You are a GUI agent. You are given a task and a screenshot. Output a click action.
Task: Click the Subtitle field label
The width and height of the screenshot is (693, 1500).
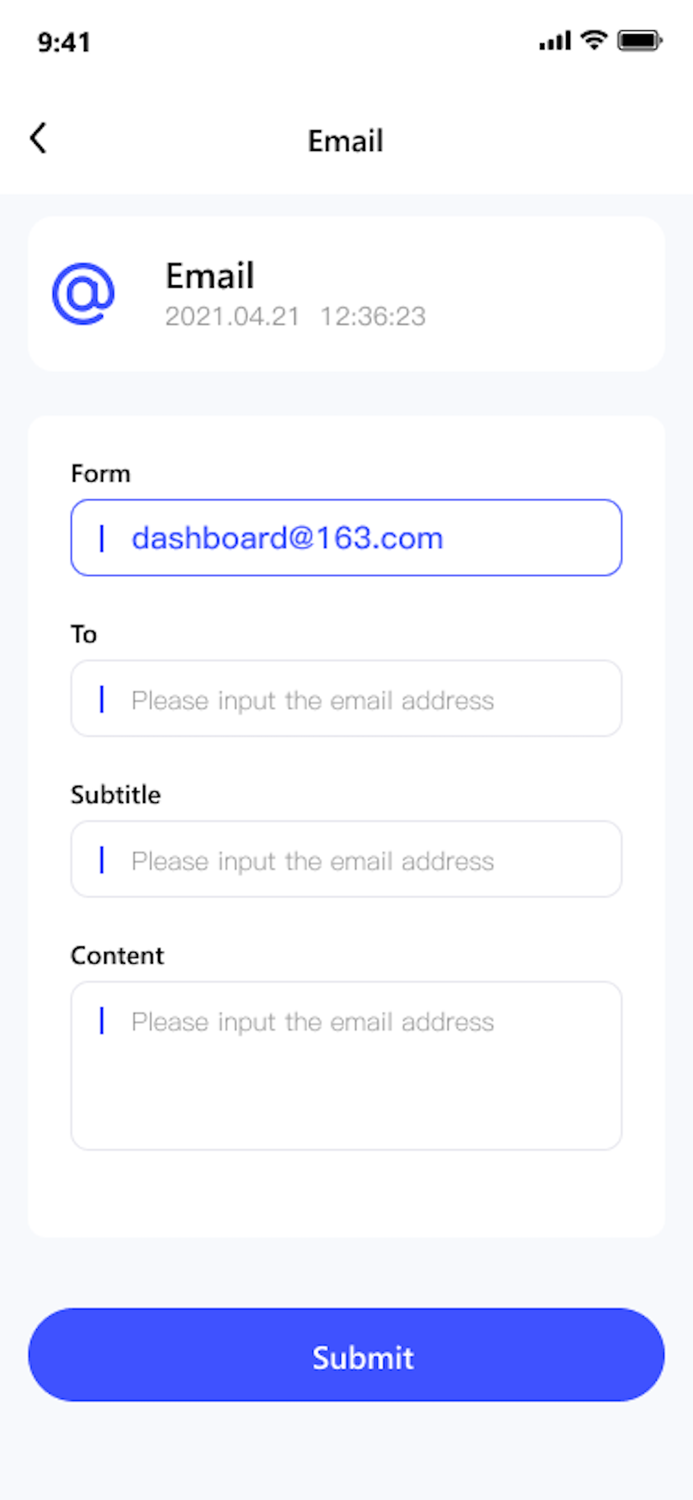pos(115,795)
